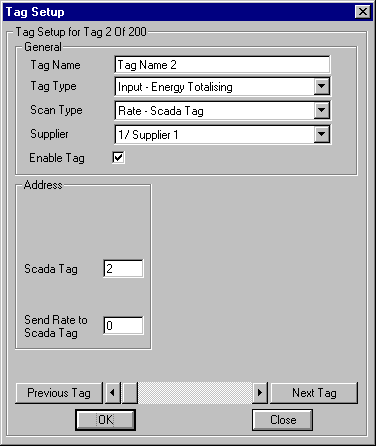The image size is (376, 446).
Task: Click the Send Rate to Scada Tag field
Action: tap(123, 326)
